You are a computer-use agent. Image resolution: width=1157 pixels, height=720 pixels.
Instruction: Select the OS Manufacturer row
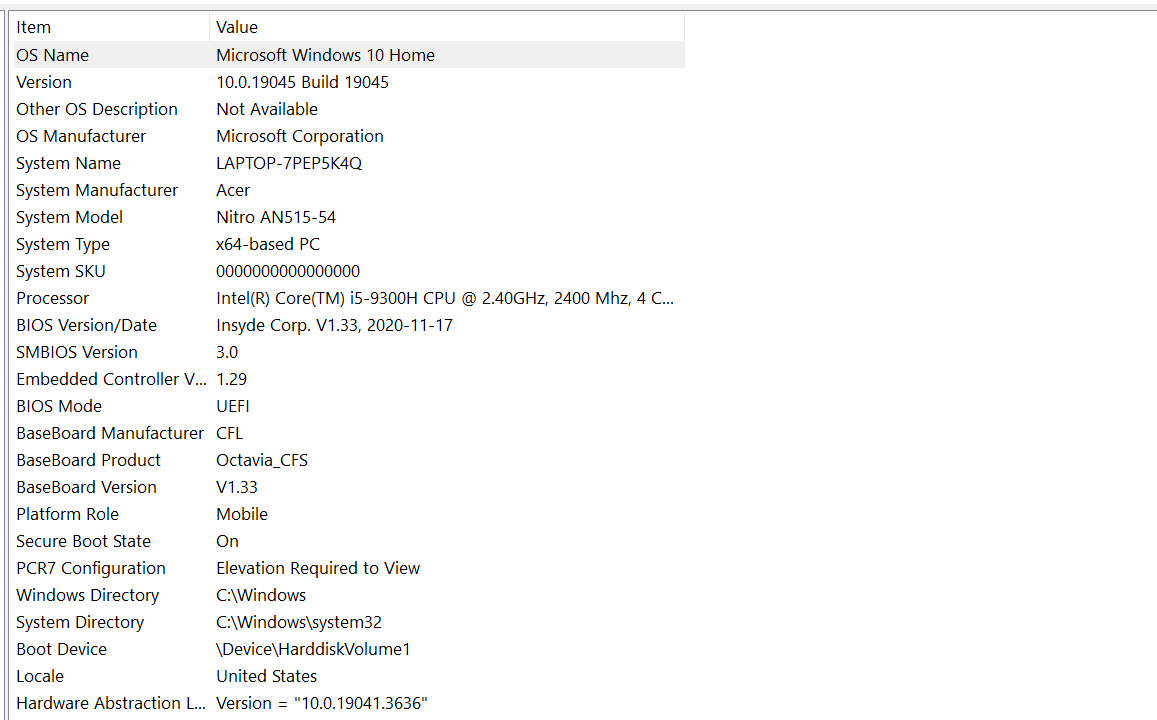click(x=349, y=136)
